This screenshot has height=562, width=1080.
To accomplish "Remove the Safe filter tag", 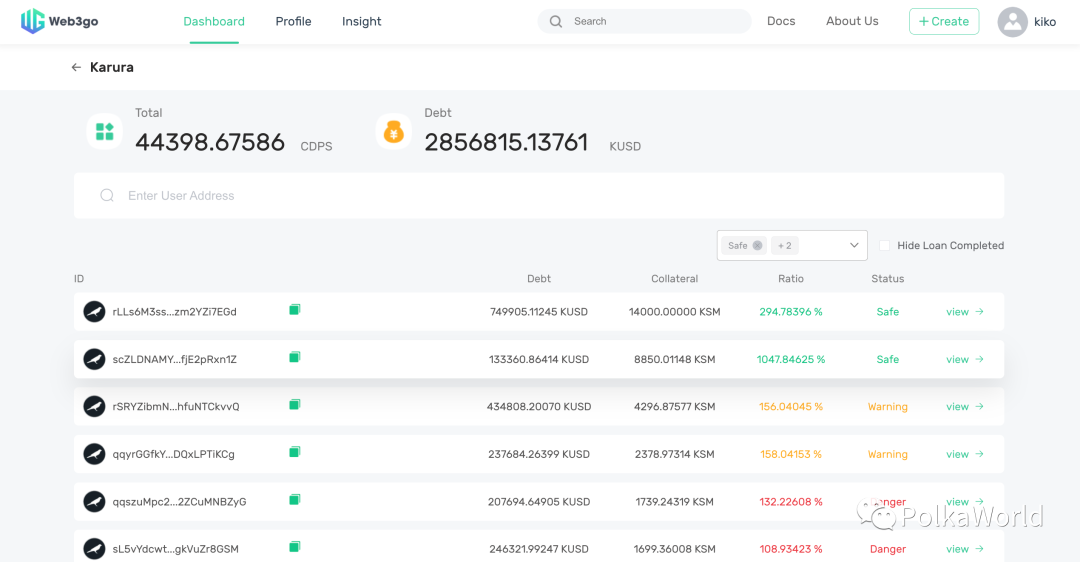I will [x=758, y=246].
